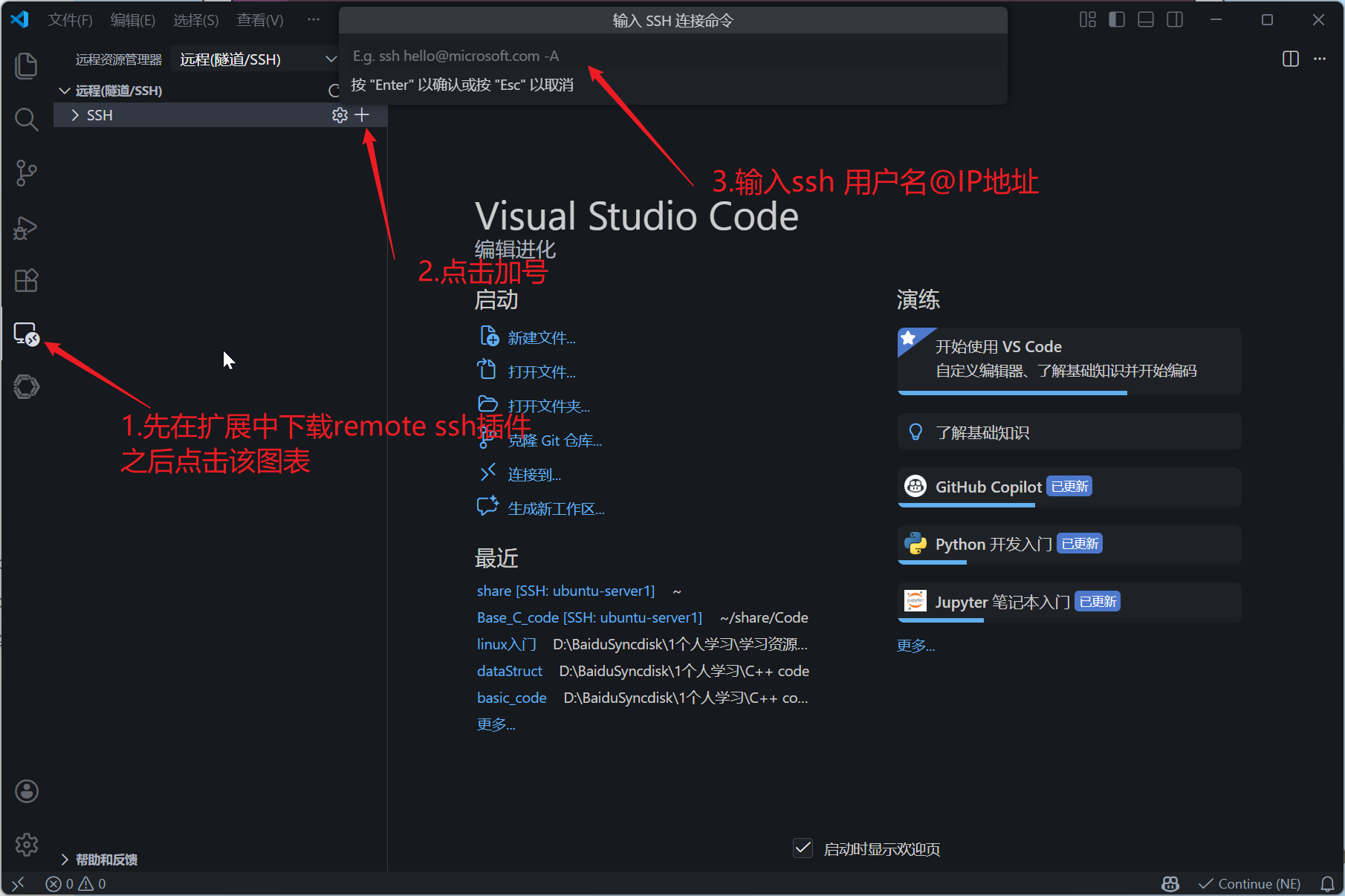
Task: Show more walkthroughs under 演练
Action: point(916,646)
